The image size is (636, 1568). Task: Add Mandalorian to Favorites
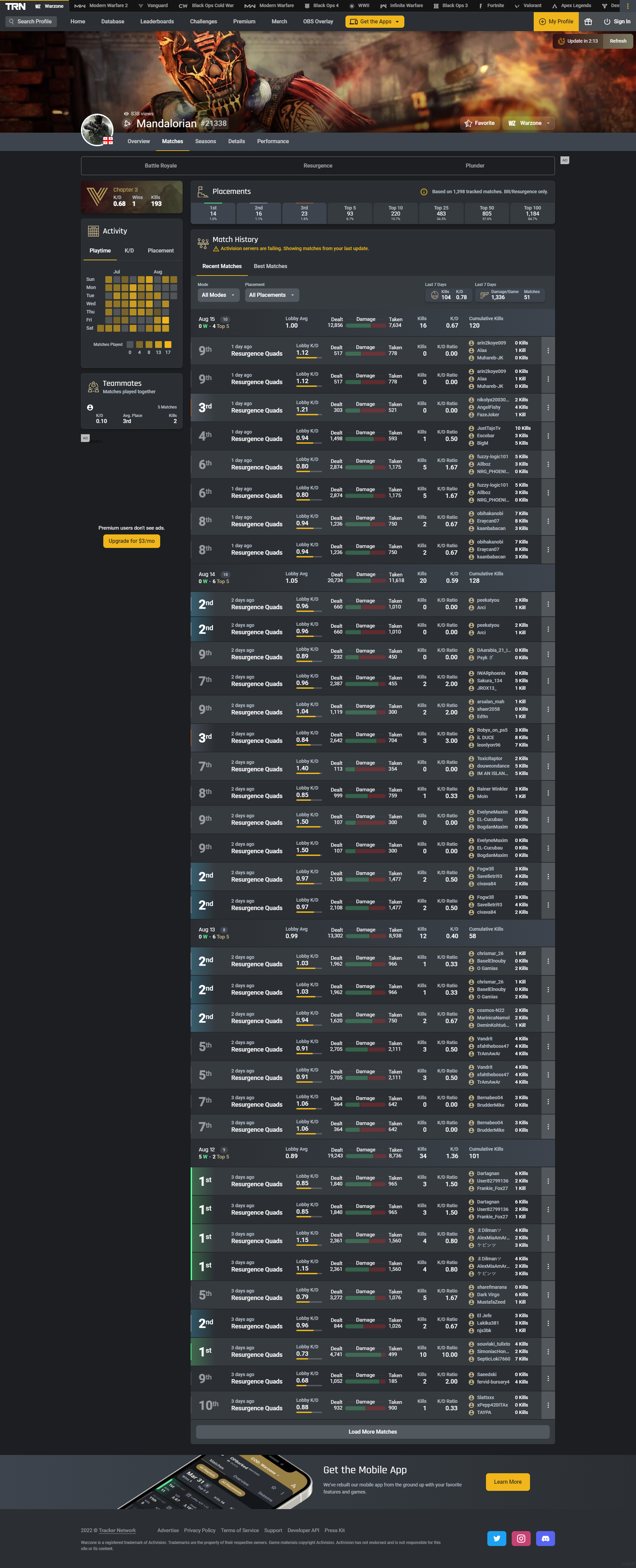click(x=480, y=123)
